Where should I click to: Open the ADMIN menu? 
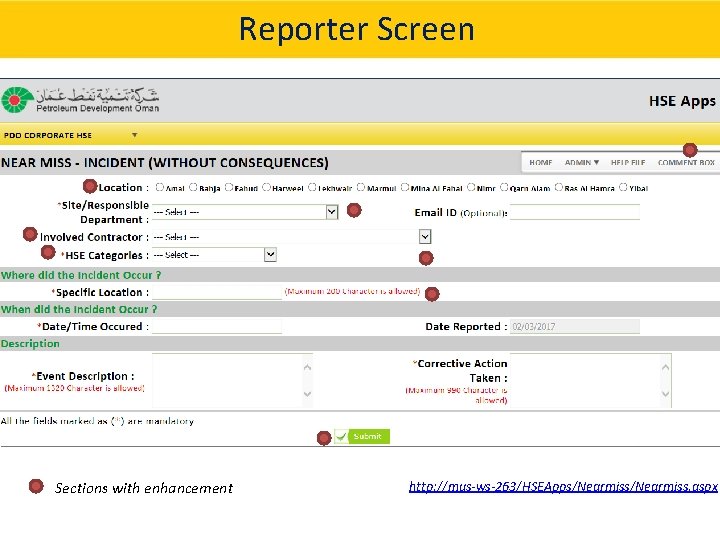[582, 163]
